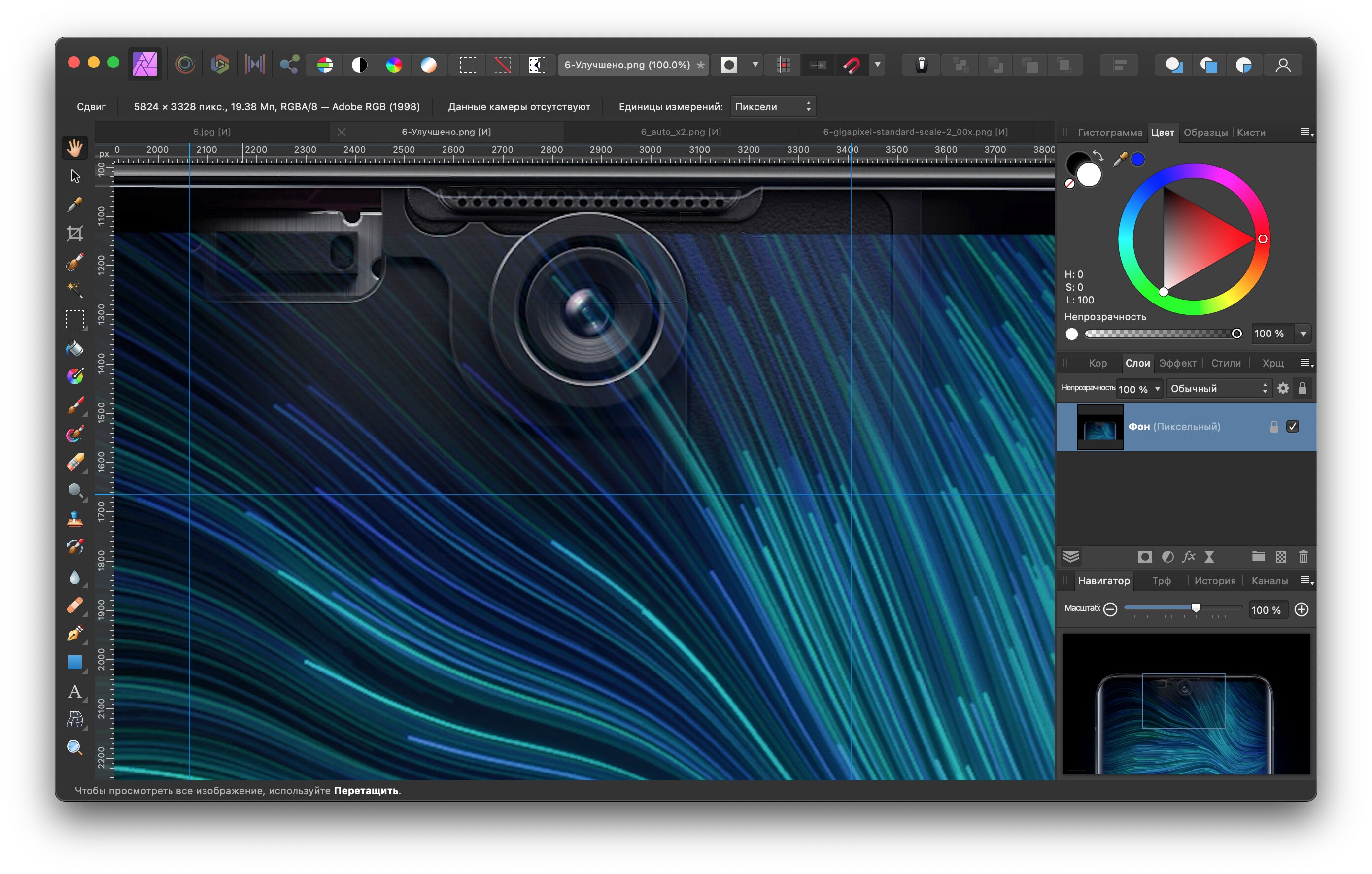Screen dimensions: 1372x874
Task: Switch to the Образцы tab
Action: click(1205, 132)
